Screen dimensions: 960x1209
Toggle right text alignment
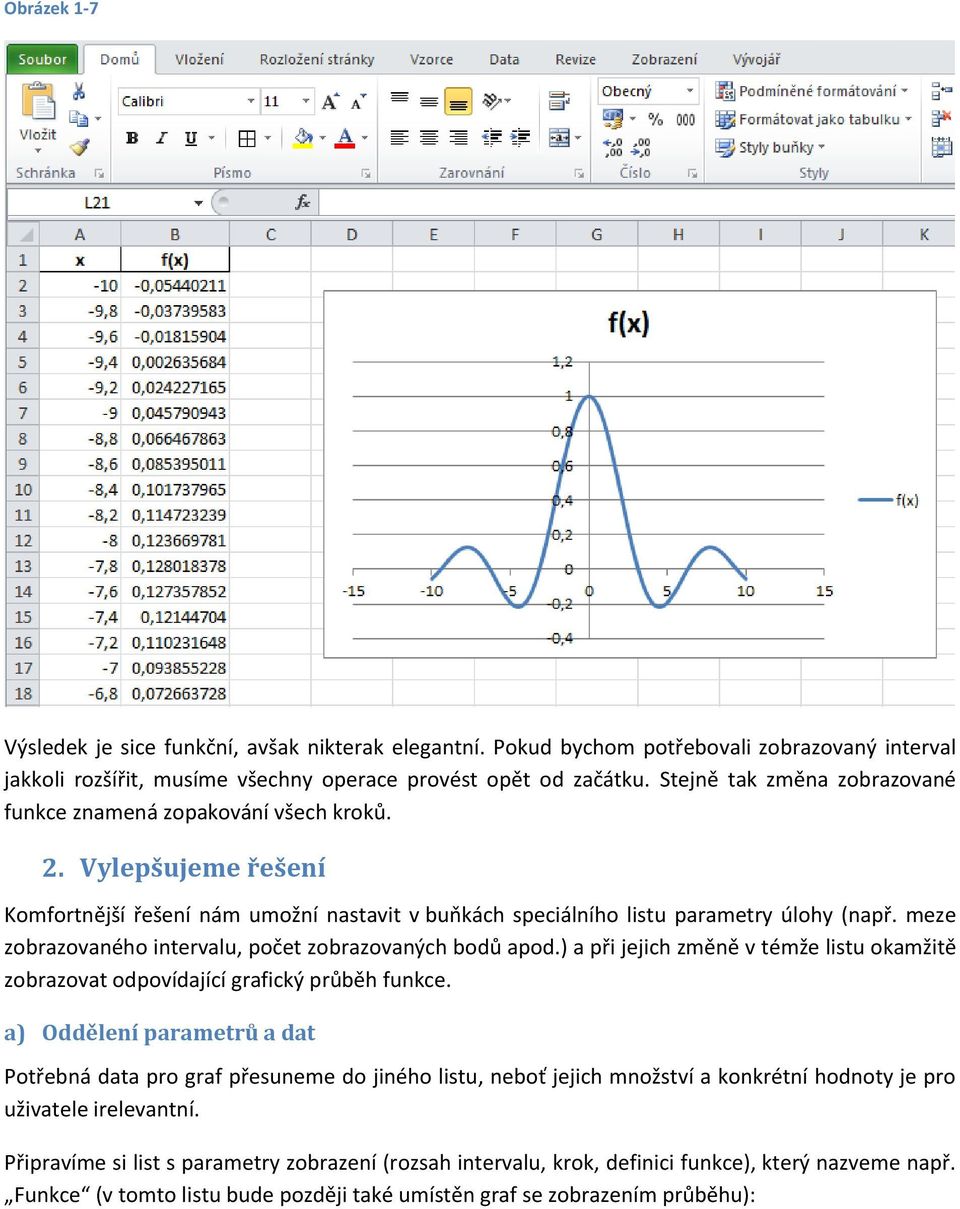tap(458, 137)
